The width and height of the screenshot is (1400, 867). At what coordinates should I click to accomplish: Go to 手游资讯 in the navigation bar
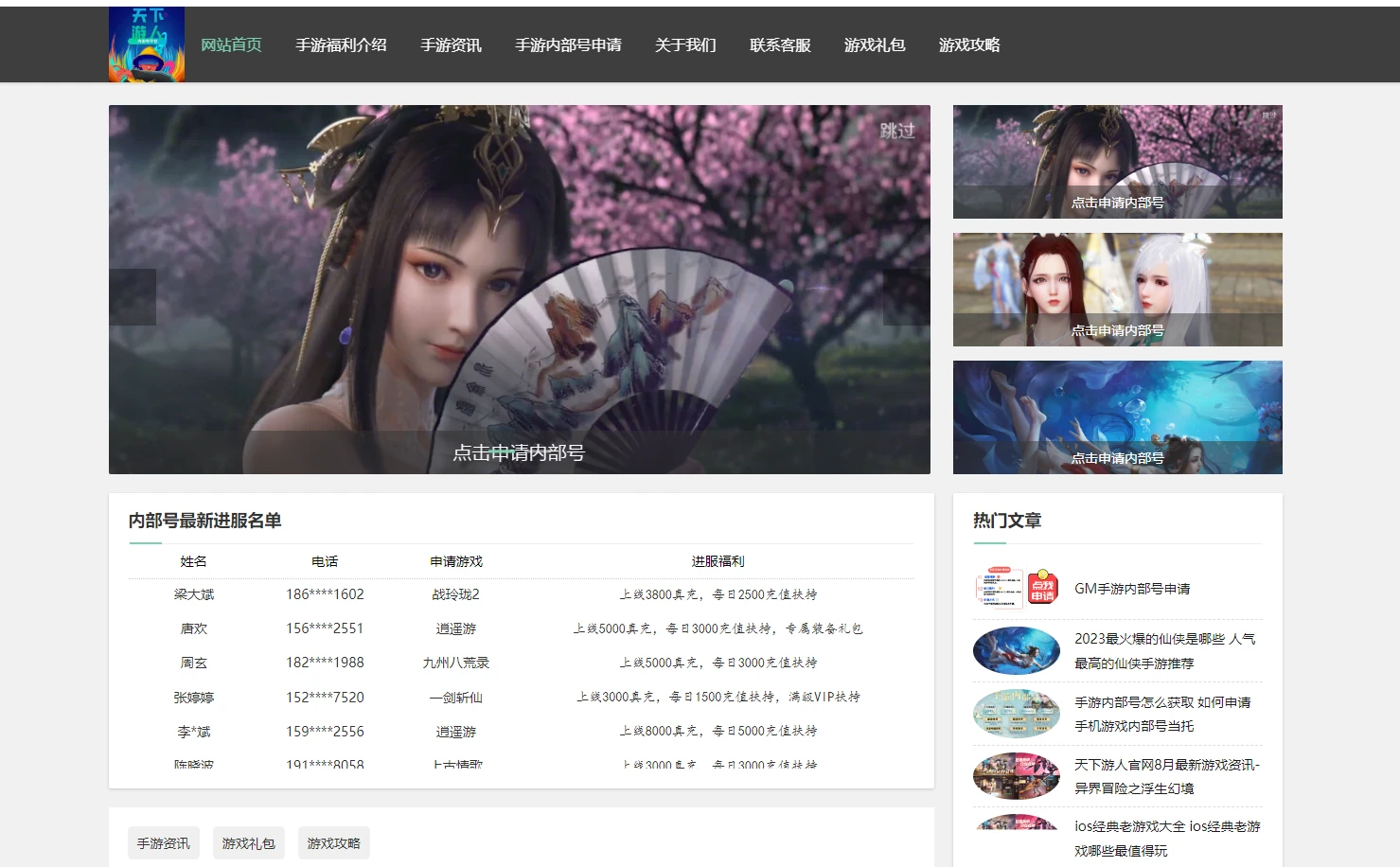451,44
